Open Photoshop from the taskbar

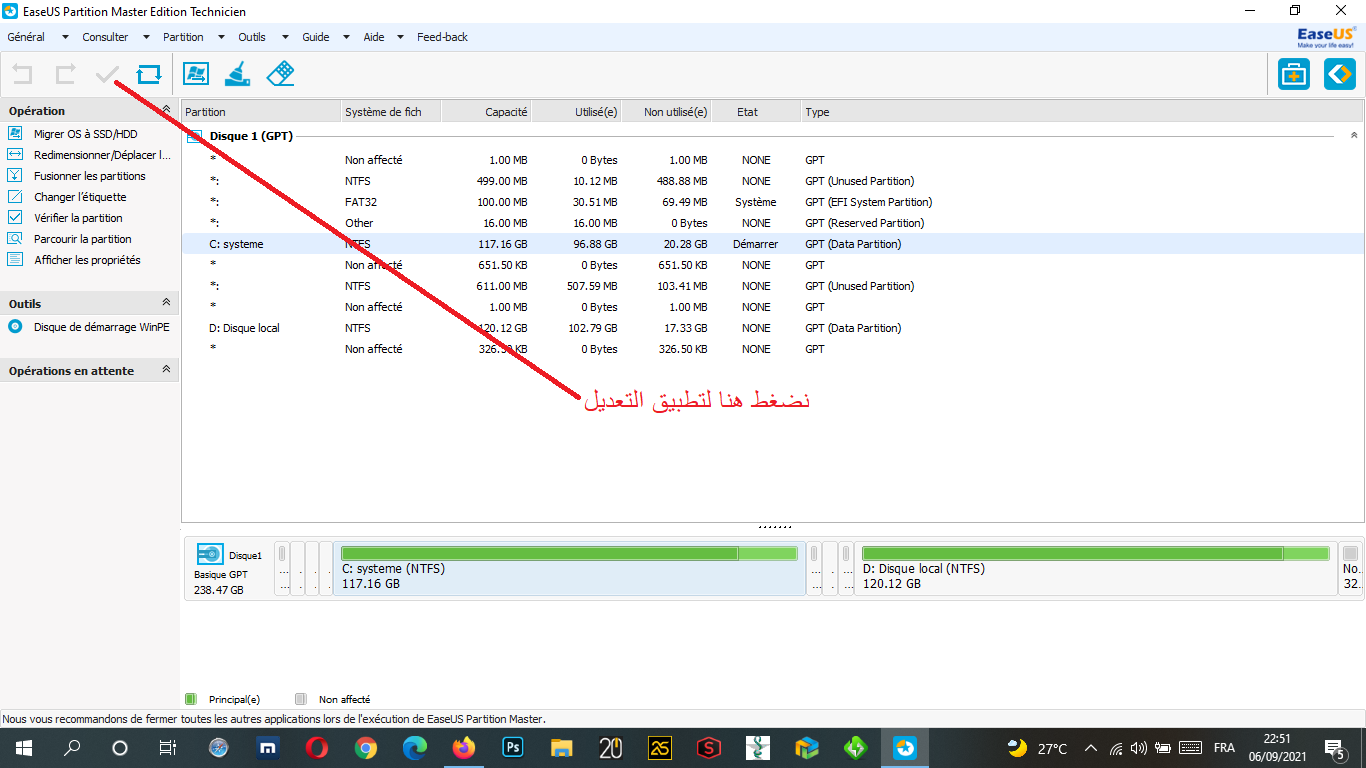point(513,748)
